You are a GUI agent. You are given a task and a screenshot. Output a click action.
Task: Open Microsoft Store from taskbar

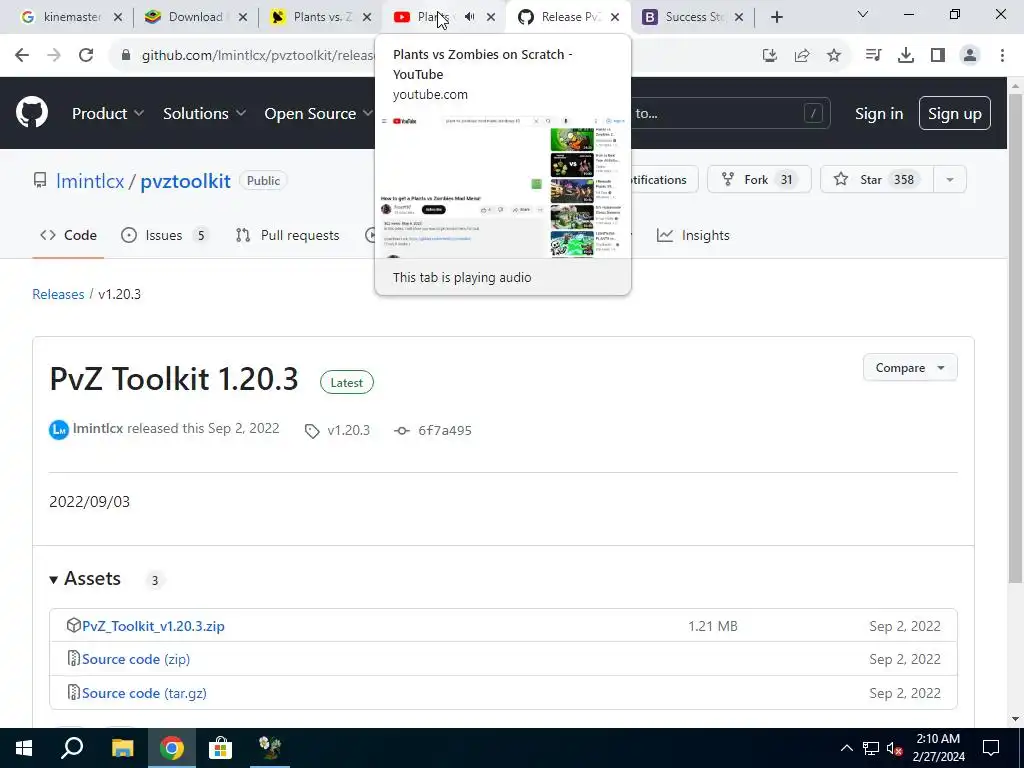click(220, 748)
